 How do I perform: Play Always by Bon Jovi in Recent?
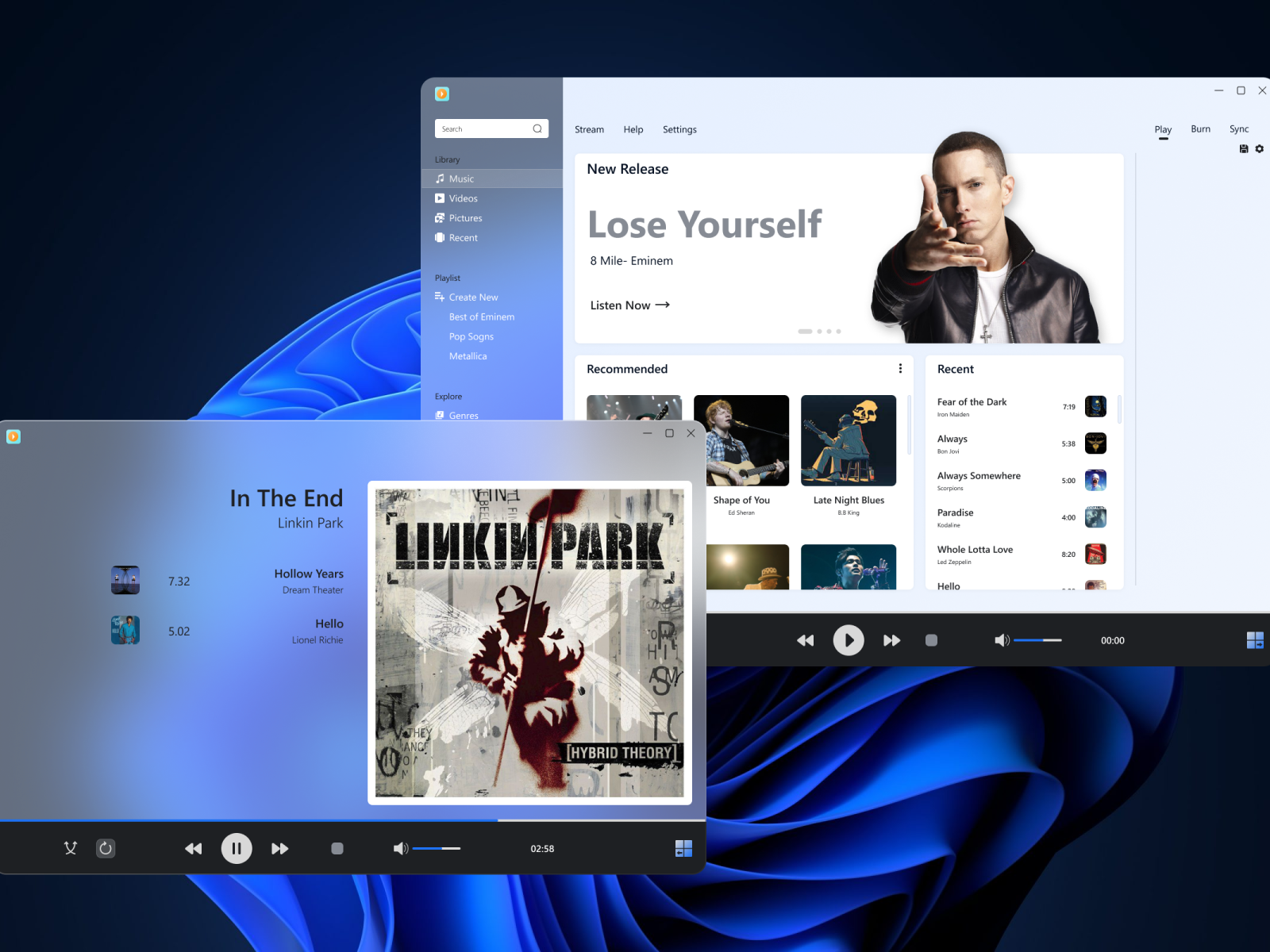1022,443
